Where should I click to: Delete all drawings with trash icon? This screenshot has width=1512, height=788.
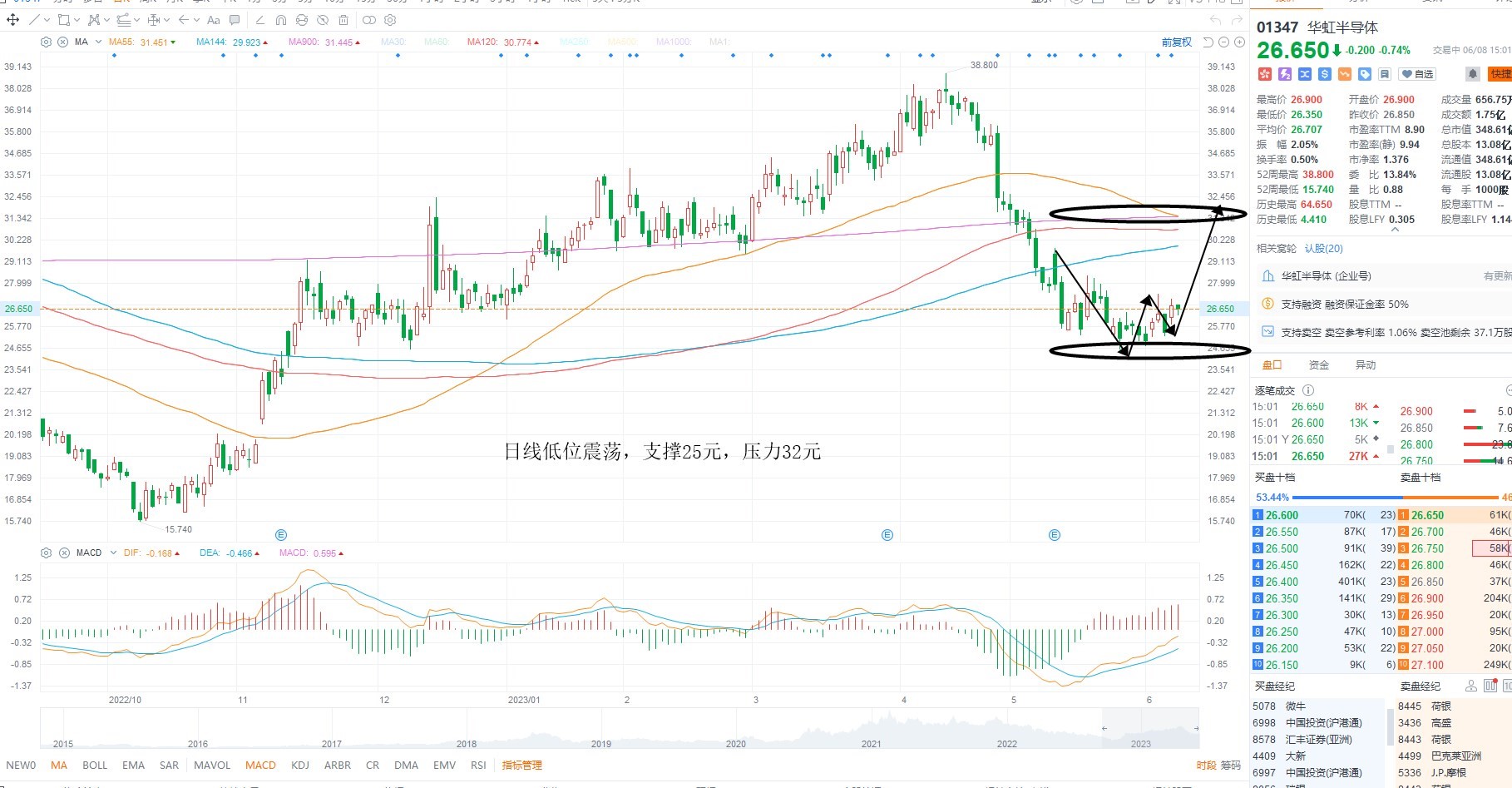click(343, 20)
